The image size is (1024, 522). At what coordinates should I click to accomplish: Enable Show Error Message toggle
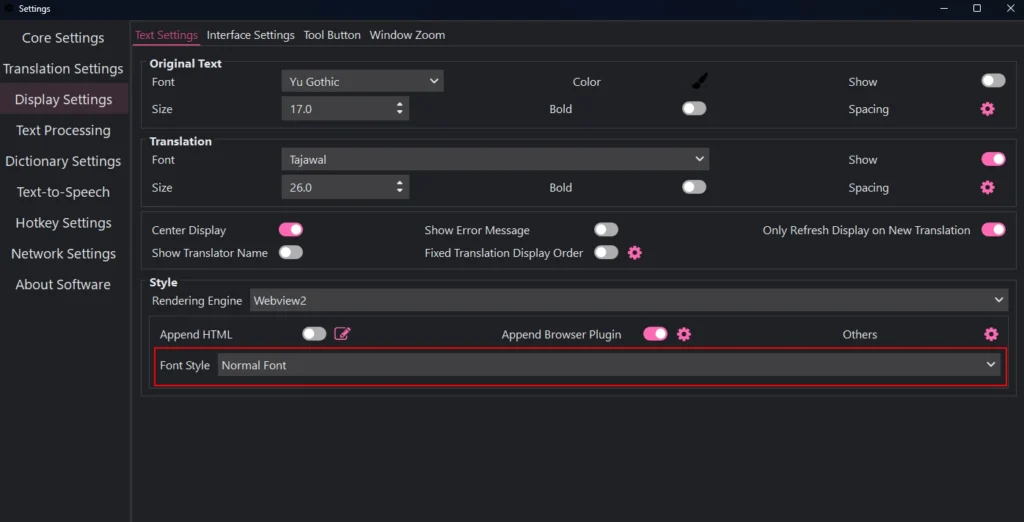coord(606,230)
